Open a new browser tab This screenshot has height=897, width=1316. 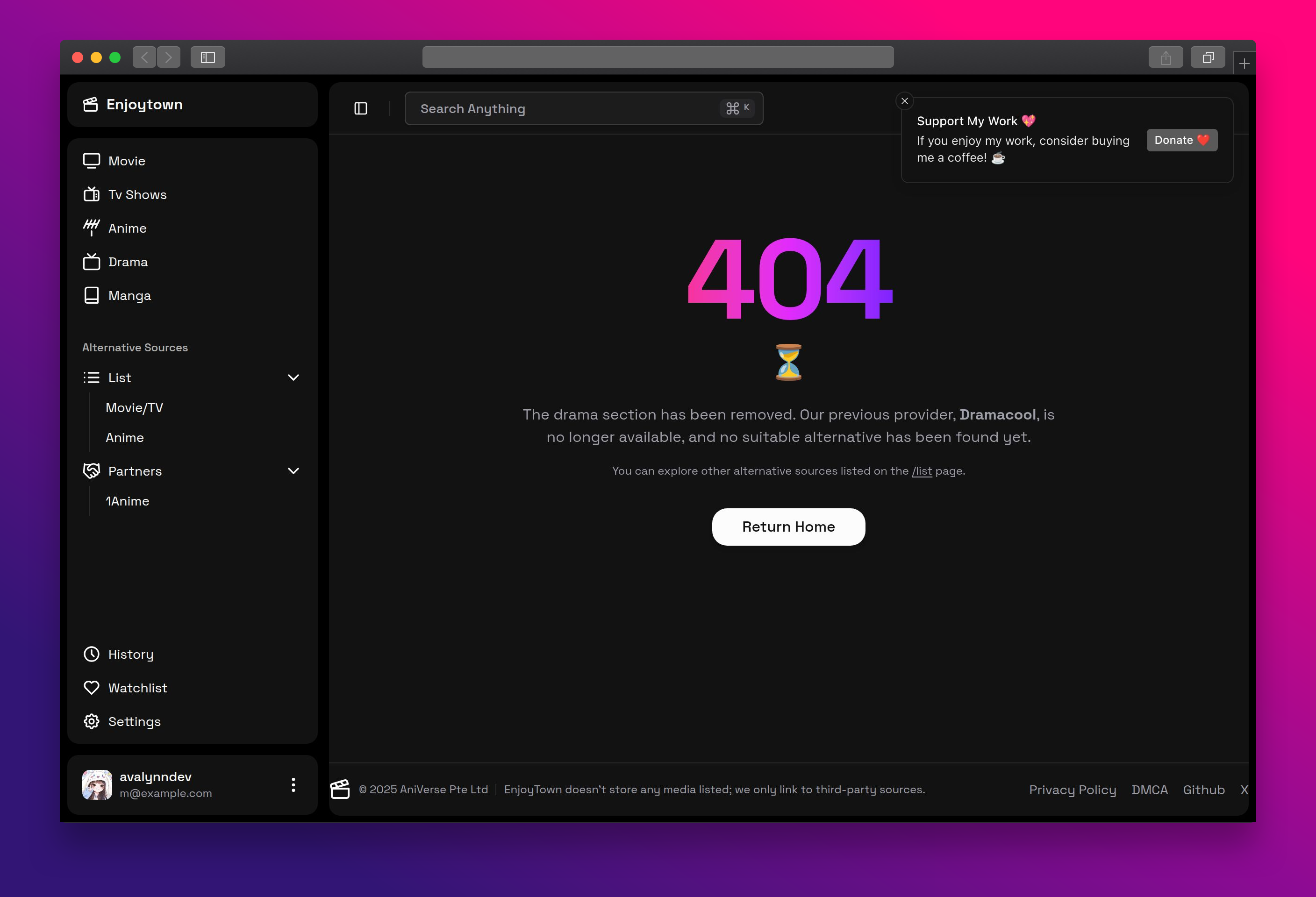click(1244, 64)
